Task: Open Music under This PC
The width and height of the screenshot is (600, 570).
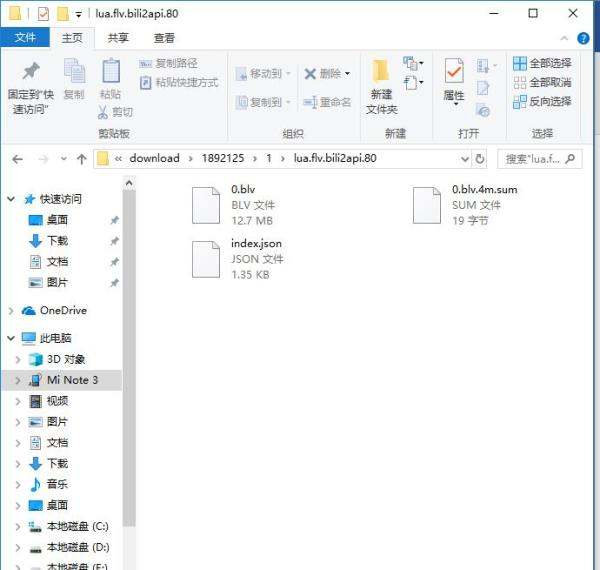Action: coord(57,484)
